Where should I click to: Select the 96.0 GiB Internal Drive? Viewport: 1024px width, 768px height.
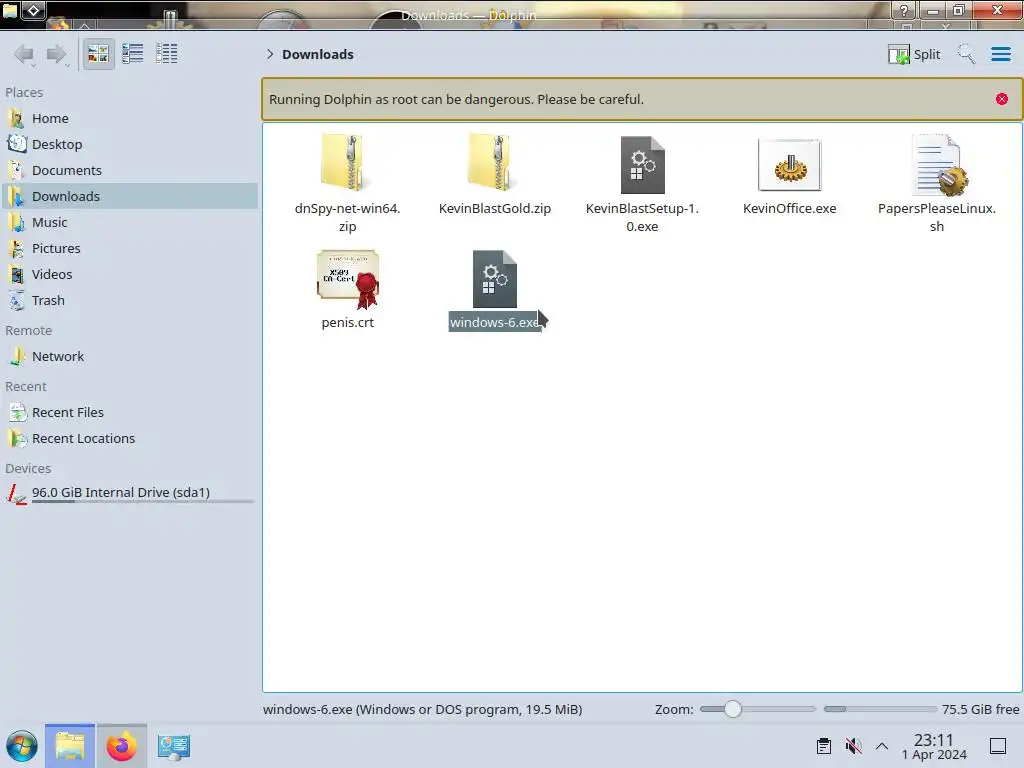point(129,493)
